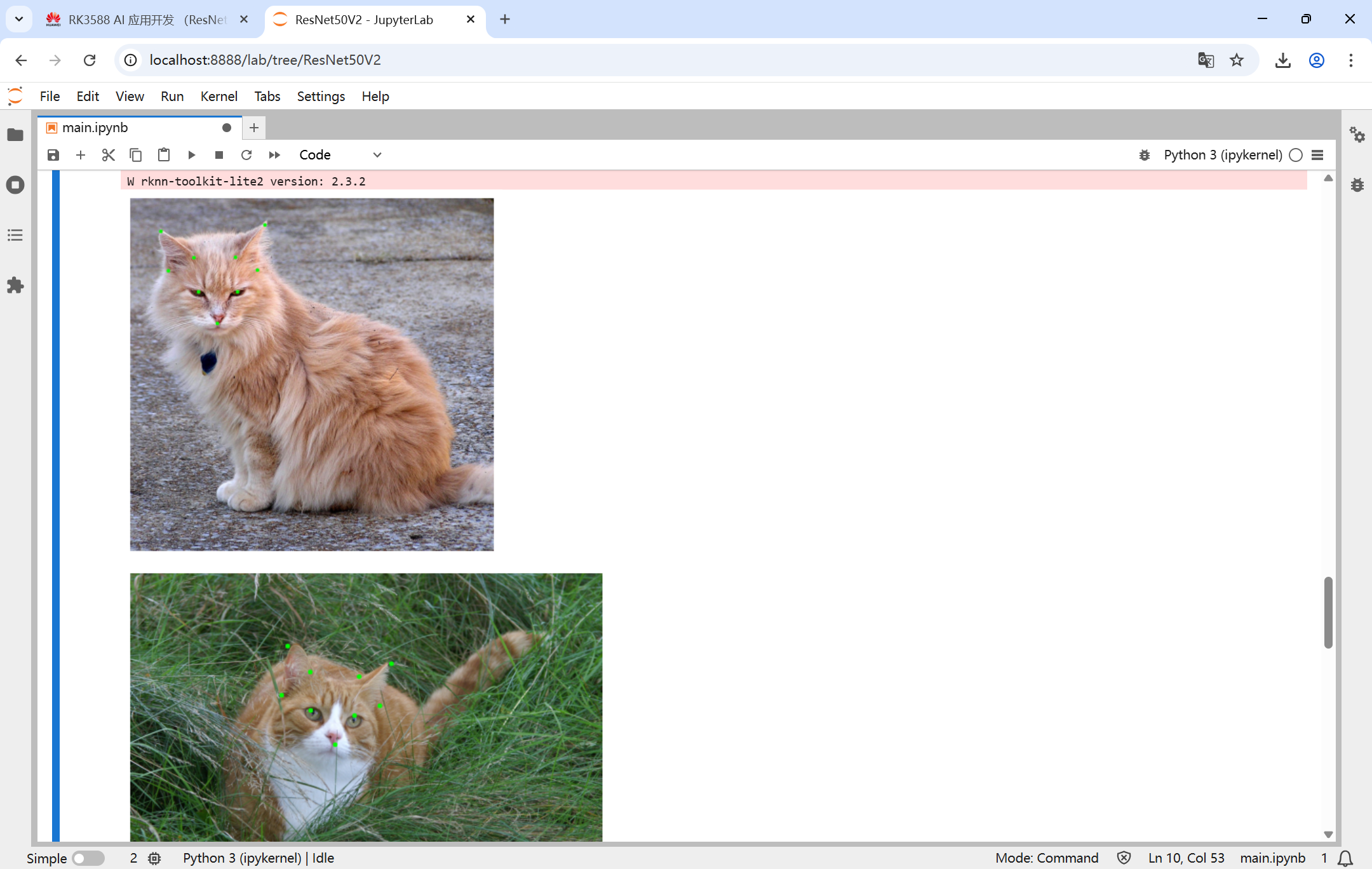1372x869 pixels.
Task: Save the notebook with the disk icon
Action: (53, 155)
